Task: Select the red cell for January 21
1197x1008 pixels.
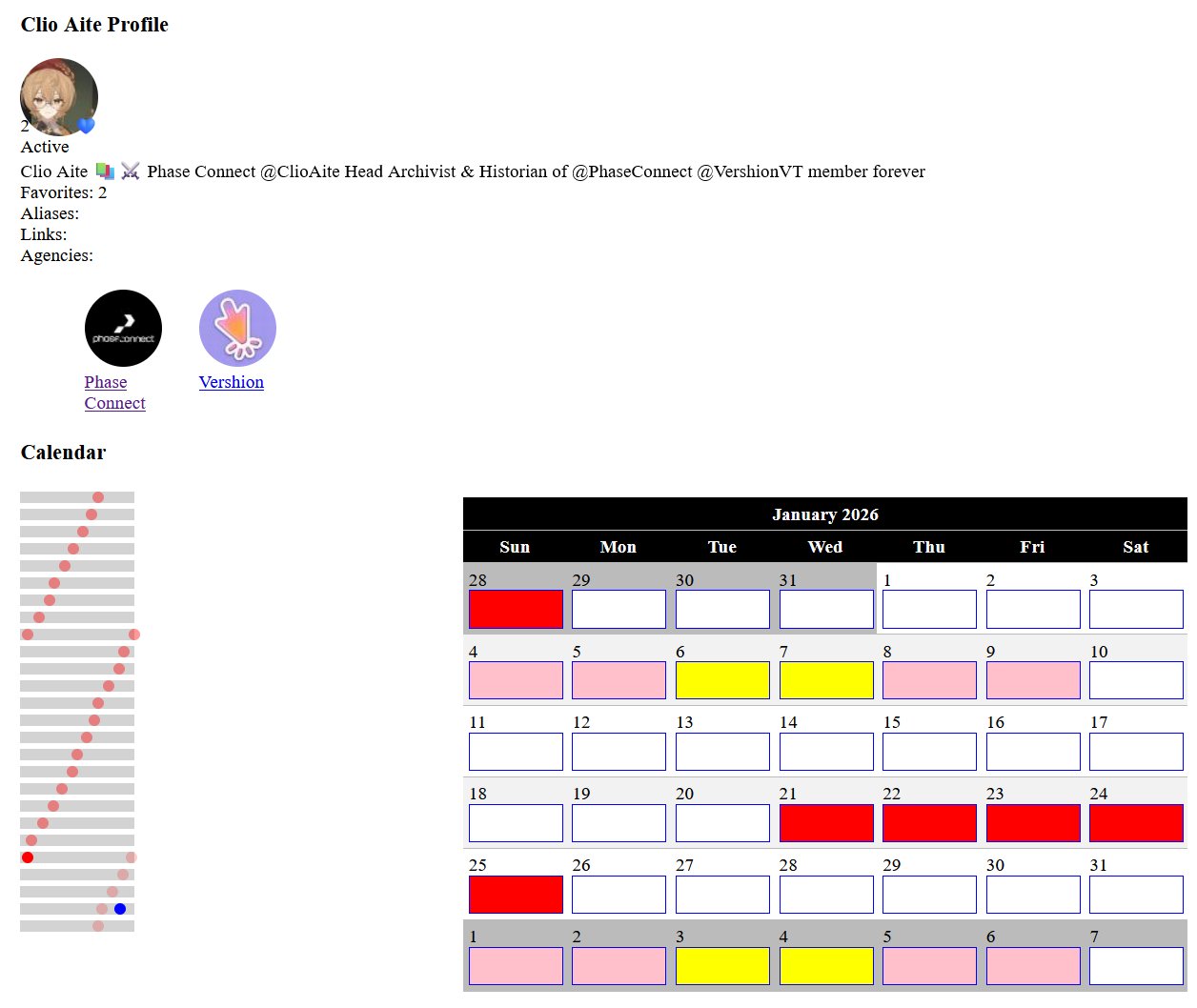Action: pyautogui.click(x=826, y=823)
